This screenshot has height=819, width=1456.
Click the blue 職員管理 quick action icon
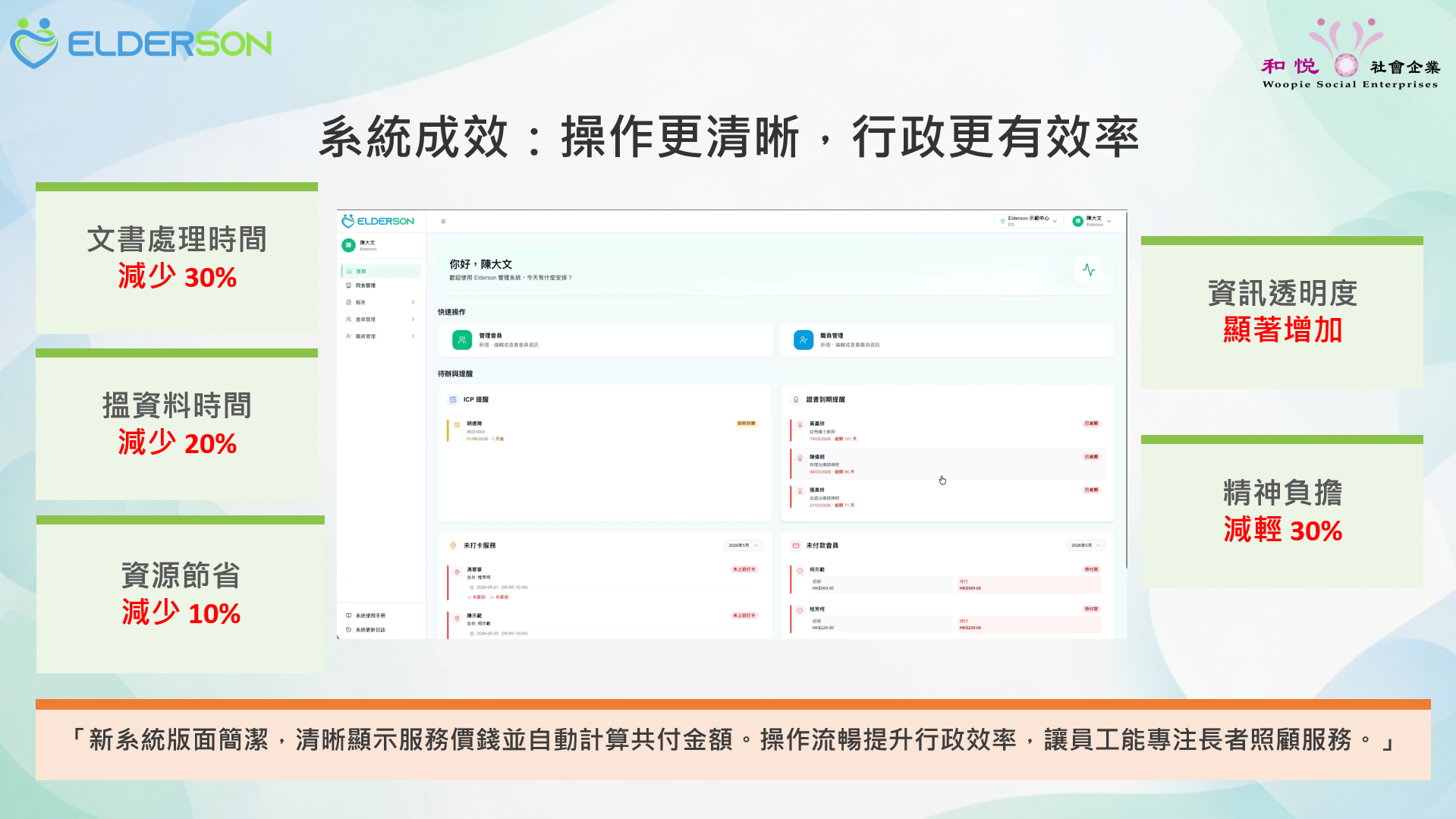pyautogui.click(x=803, y=340)
